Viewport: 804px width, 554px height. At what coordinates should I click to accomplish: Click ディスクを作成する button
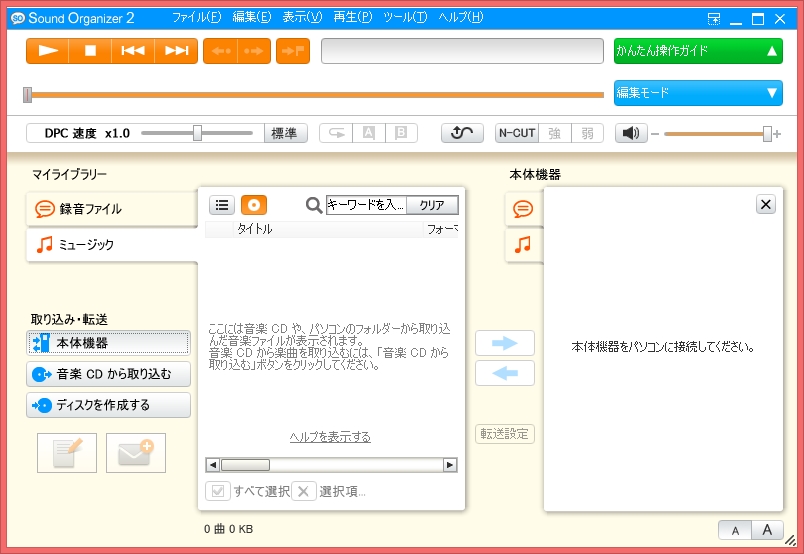click(x=108, y=405)
